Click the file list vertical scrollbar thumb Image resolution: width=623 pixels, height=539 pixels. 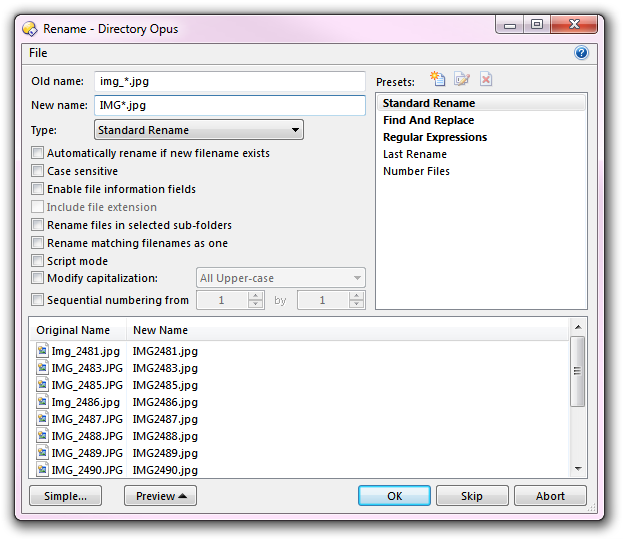tap(577, 371)
